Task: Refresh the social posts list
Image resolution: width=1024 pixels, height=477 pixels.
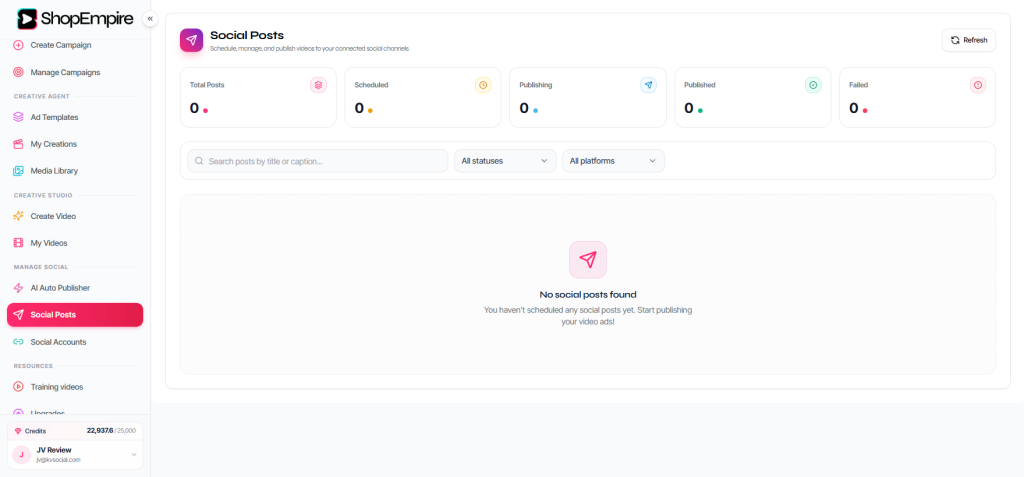Action: tap(968, 40)
